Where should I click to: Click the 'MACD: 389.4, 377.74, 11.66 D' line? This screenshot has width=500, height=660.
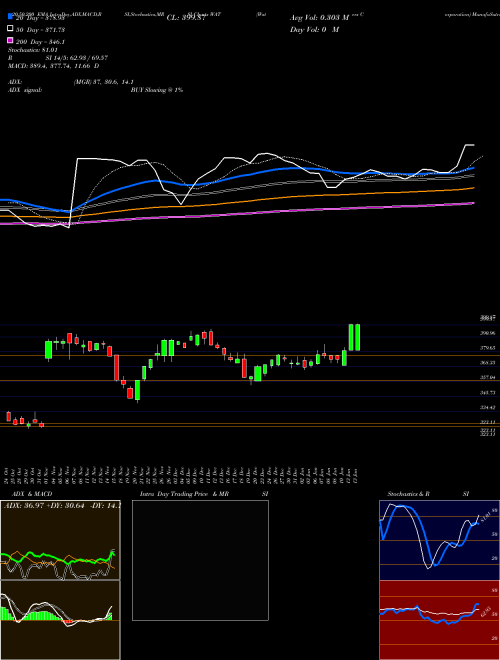coord(53,66)
